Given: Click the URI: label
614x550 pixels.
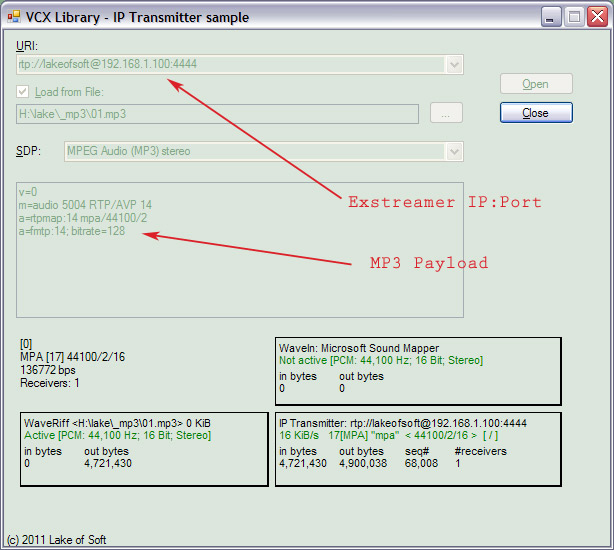Looking at the screenshot, I should (x=27, y=46).
